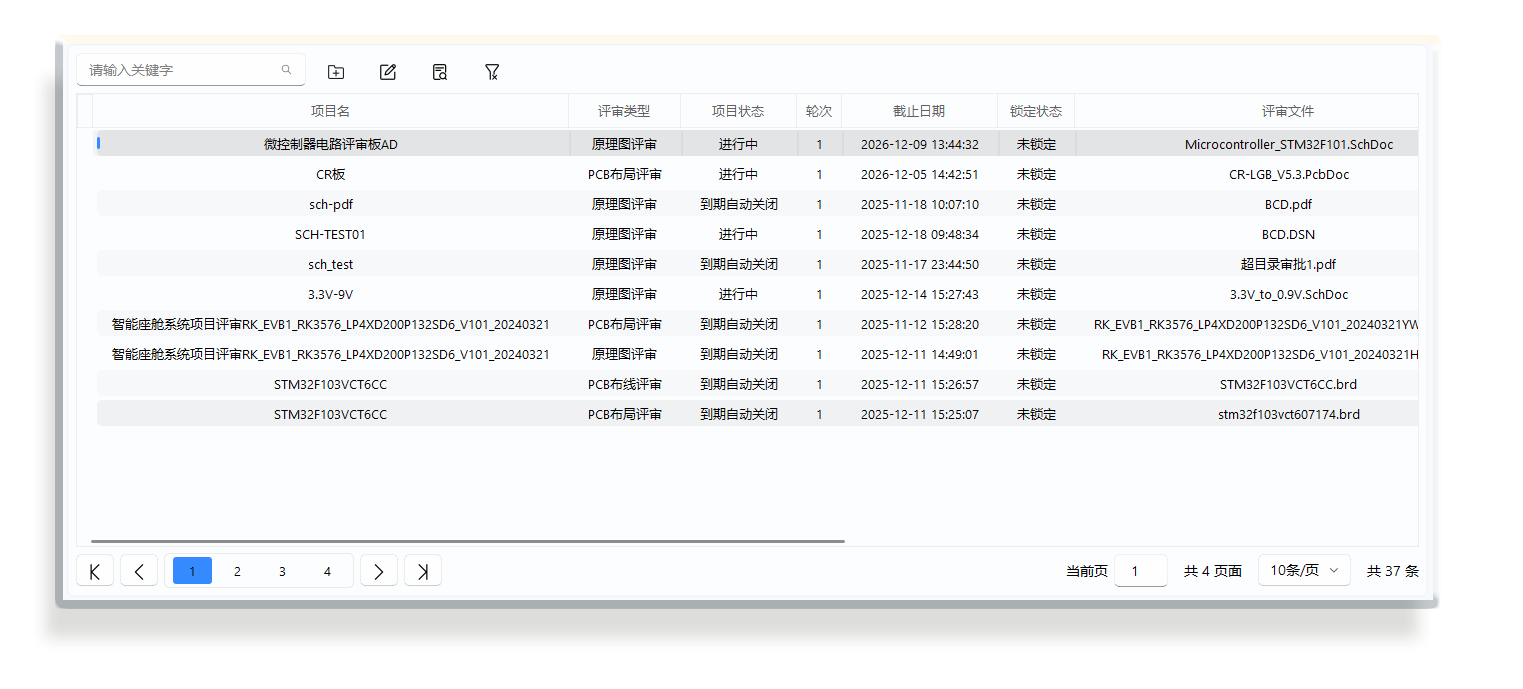Select the SCH-TEST01 project row
1523x689 pixels.
click(x=330, y=234)
